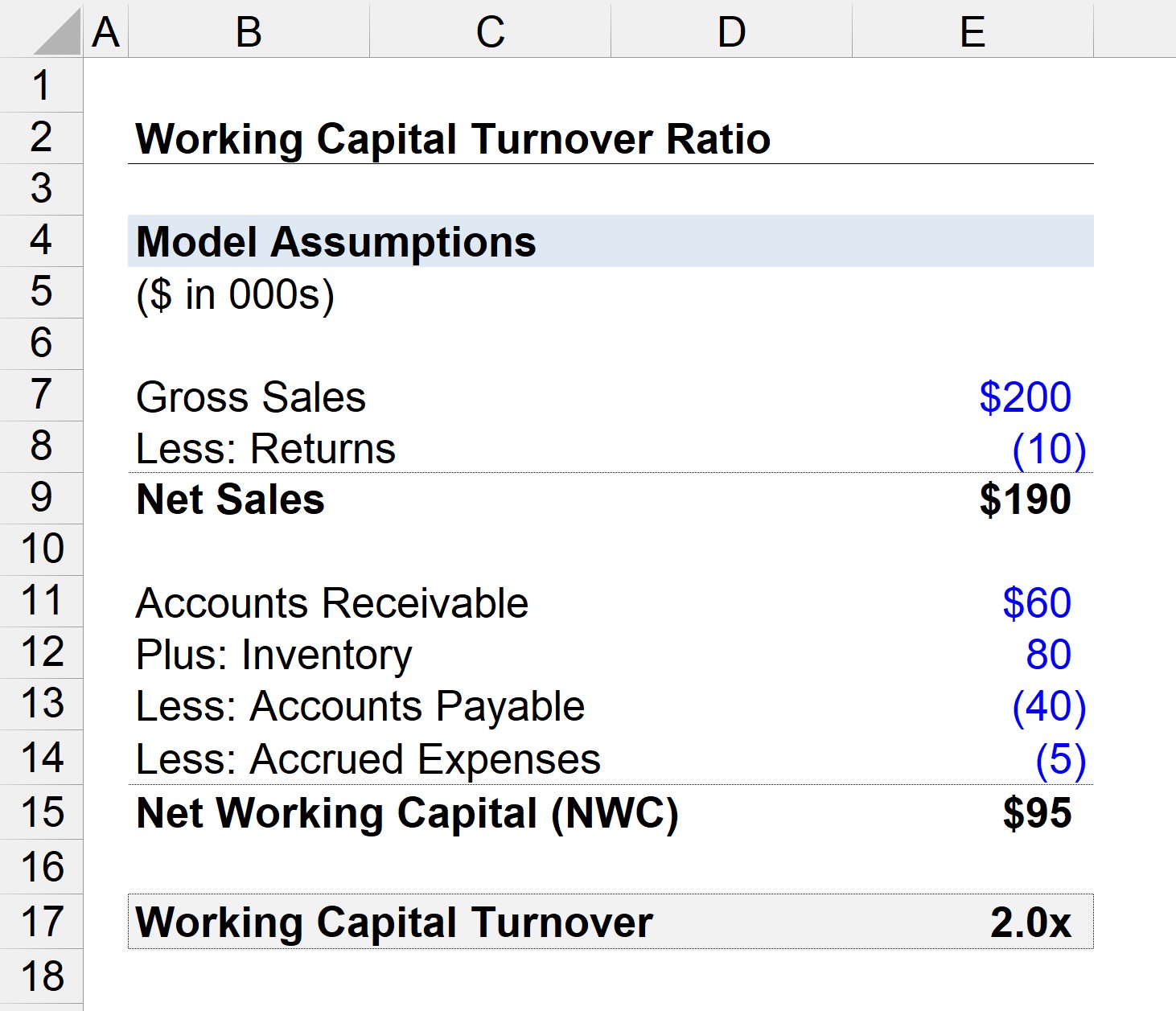Click the Model Assumptions header cell
Image resolution: width=1176 pixels, height=1011 pixels.
click(x=336, y=242)
